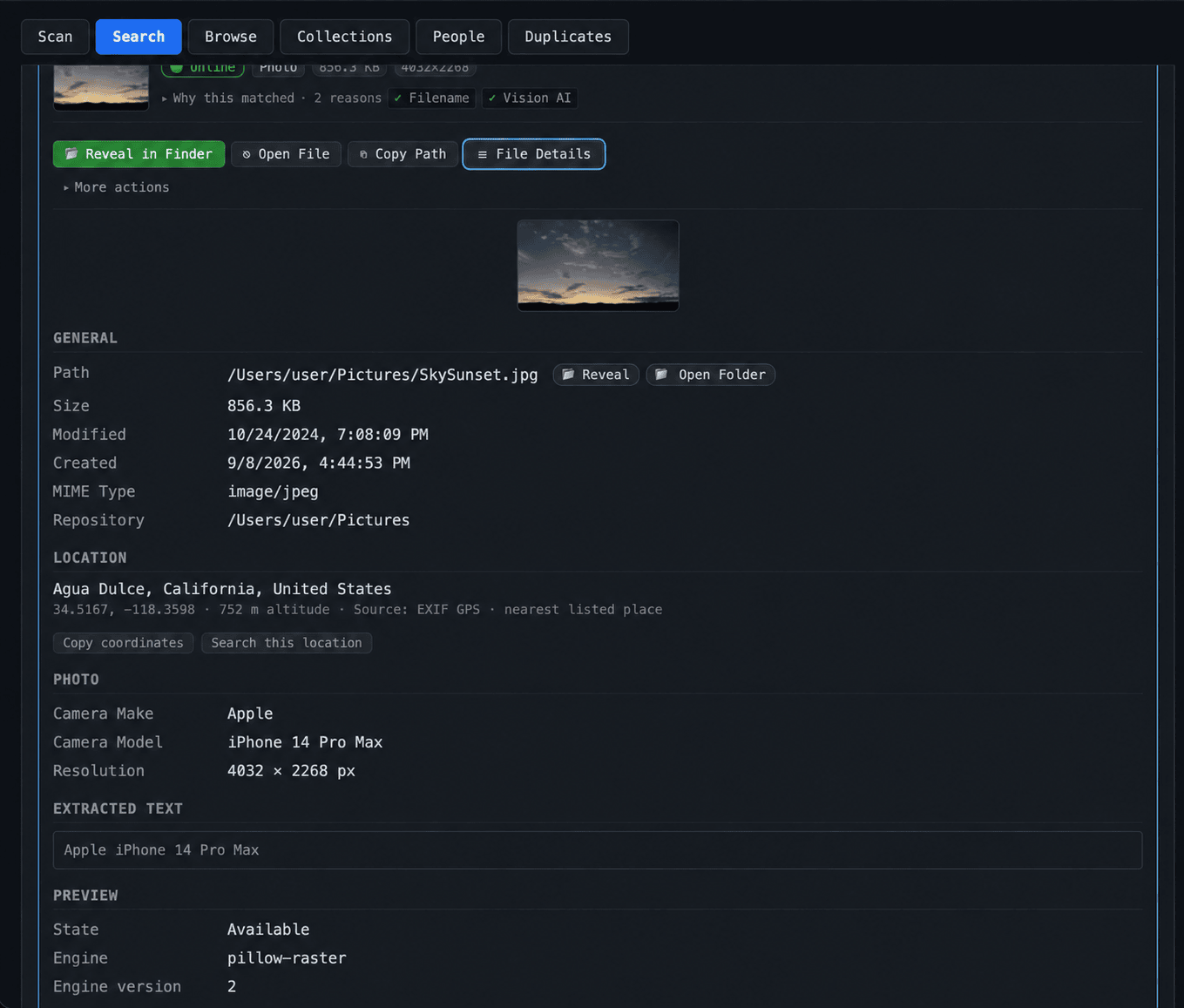The image size is (1184, 1008).
Task: Click the list icon on File Details
Action: pos(482,154)
